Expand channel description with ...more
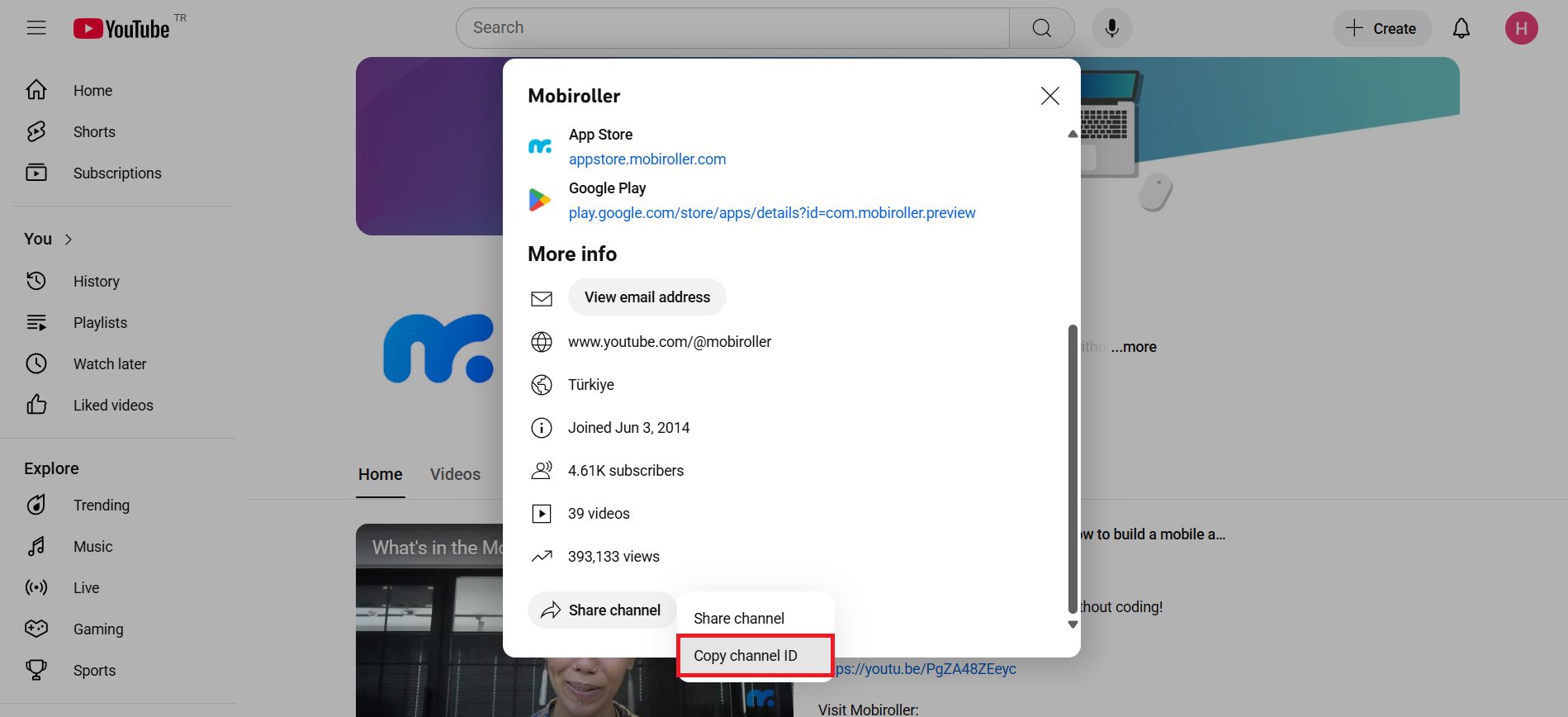The width and height of the screenshot is (1568, 717). [x=1134, y=347]
